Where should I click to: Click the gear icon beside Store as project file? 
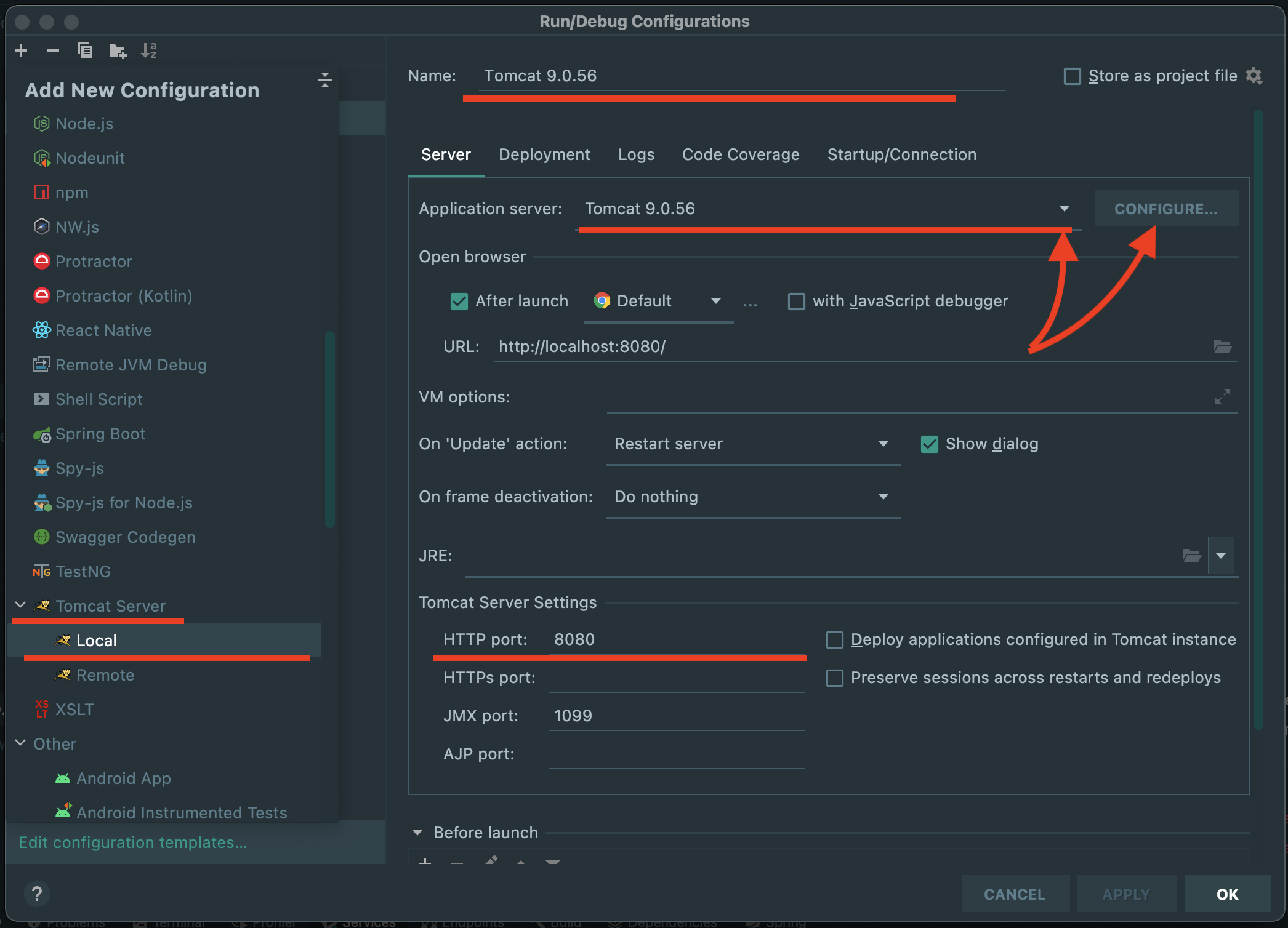click(x=1254, y=76)
